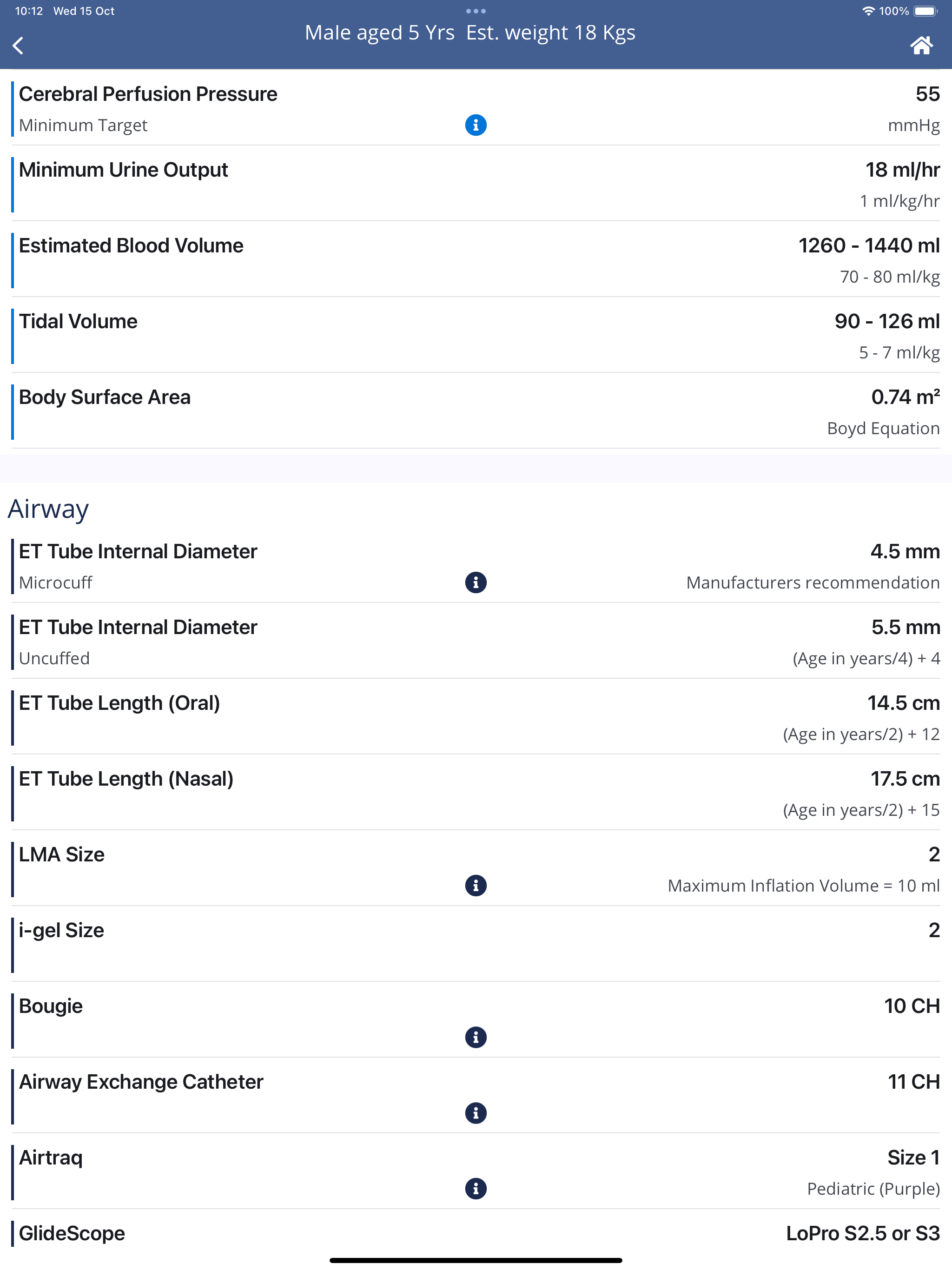Show Airtraq info details icon
The height and width of the screenshot is (1270, 952).
[x=476, y=1188]
